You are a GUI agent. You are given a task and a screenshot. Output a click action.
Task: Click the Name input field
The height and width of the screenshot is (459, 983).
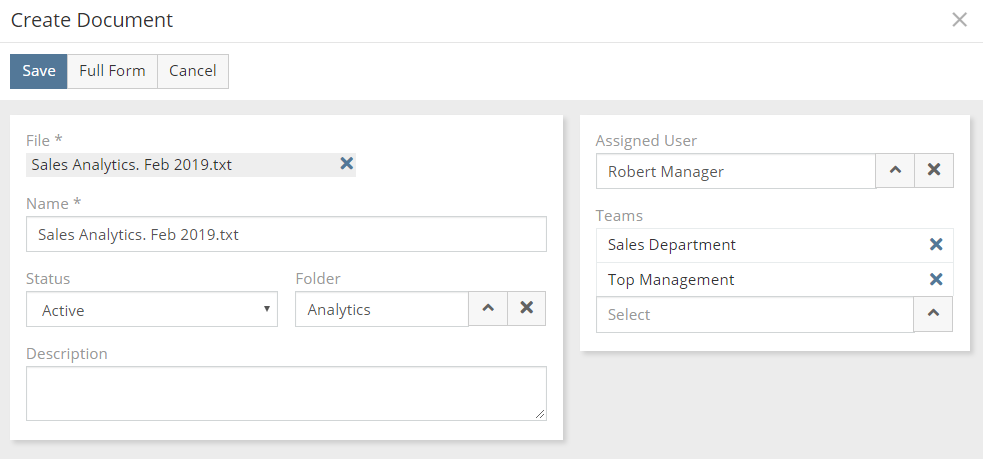[x=286, y=235]
